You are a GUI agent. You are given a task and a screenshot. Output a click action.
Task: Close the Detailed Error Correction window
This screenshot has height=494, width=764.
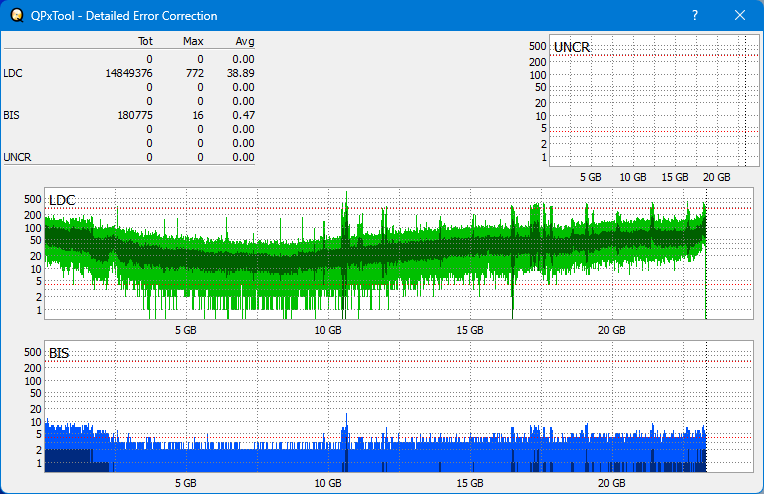click(x=739, y=16)
